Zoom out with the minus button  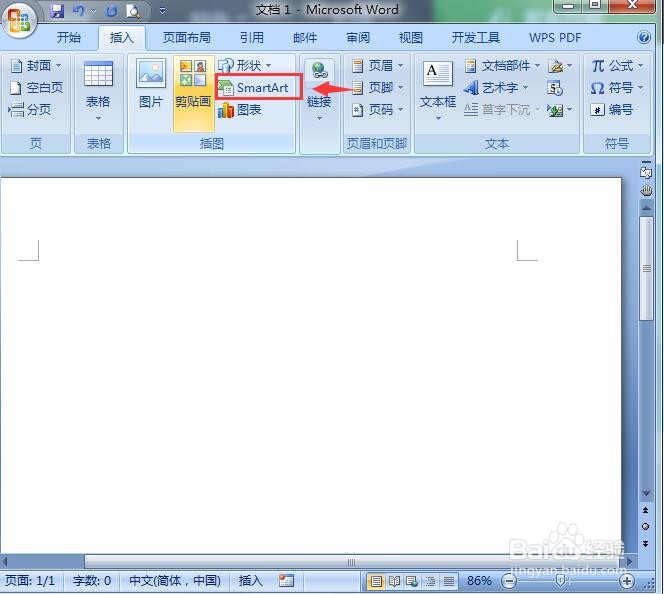(509, 581)
